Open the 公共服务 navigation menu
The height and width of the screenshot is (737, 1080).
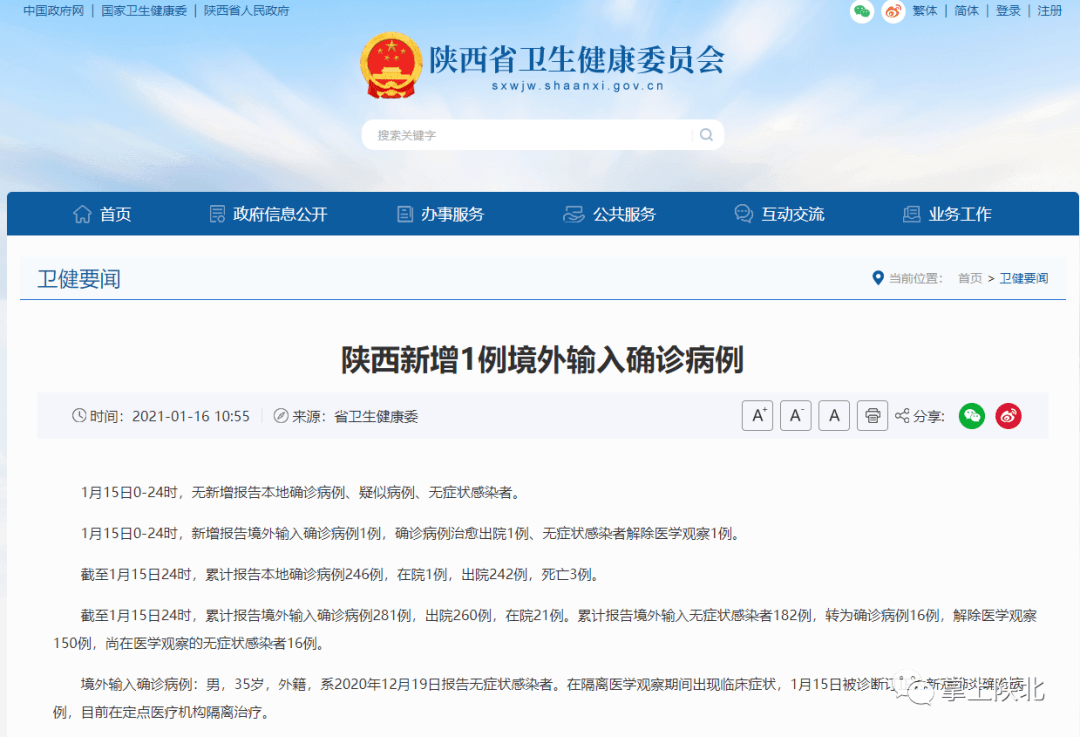[x=615, y=213]
